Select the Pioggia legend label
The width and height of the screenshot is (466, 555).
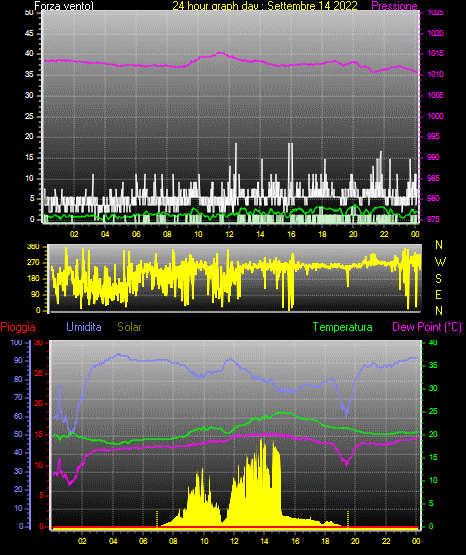pyautogui.click(x=18, y=327)
